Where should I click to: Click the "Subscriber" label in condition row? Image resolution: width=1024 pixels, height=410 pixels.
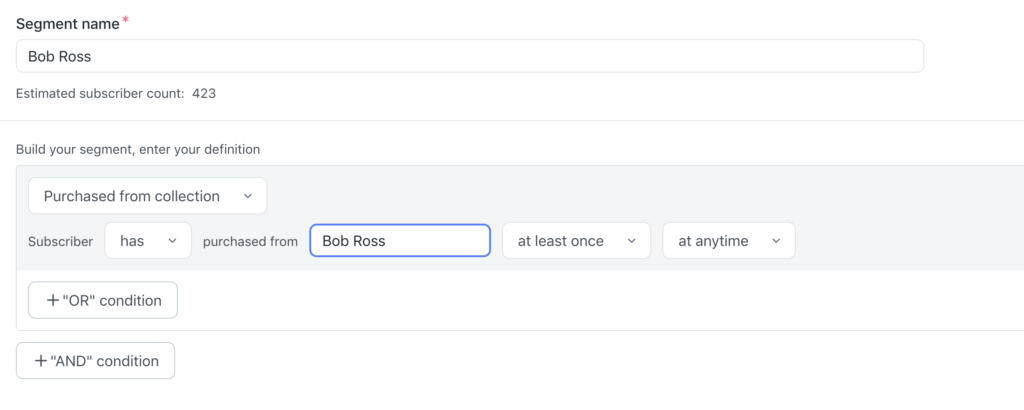pyautogui.click(x=61, y=241)
